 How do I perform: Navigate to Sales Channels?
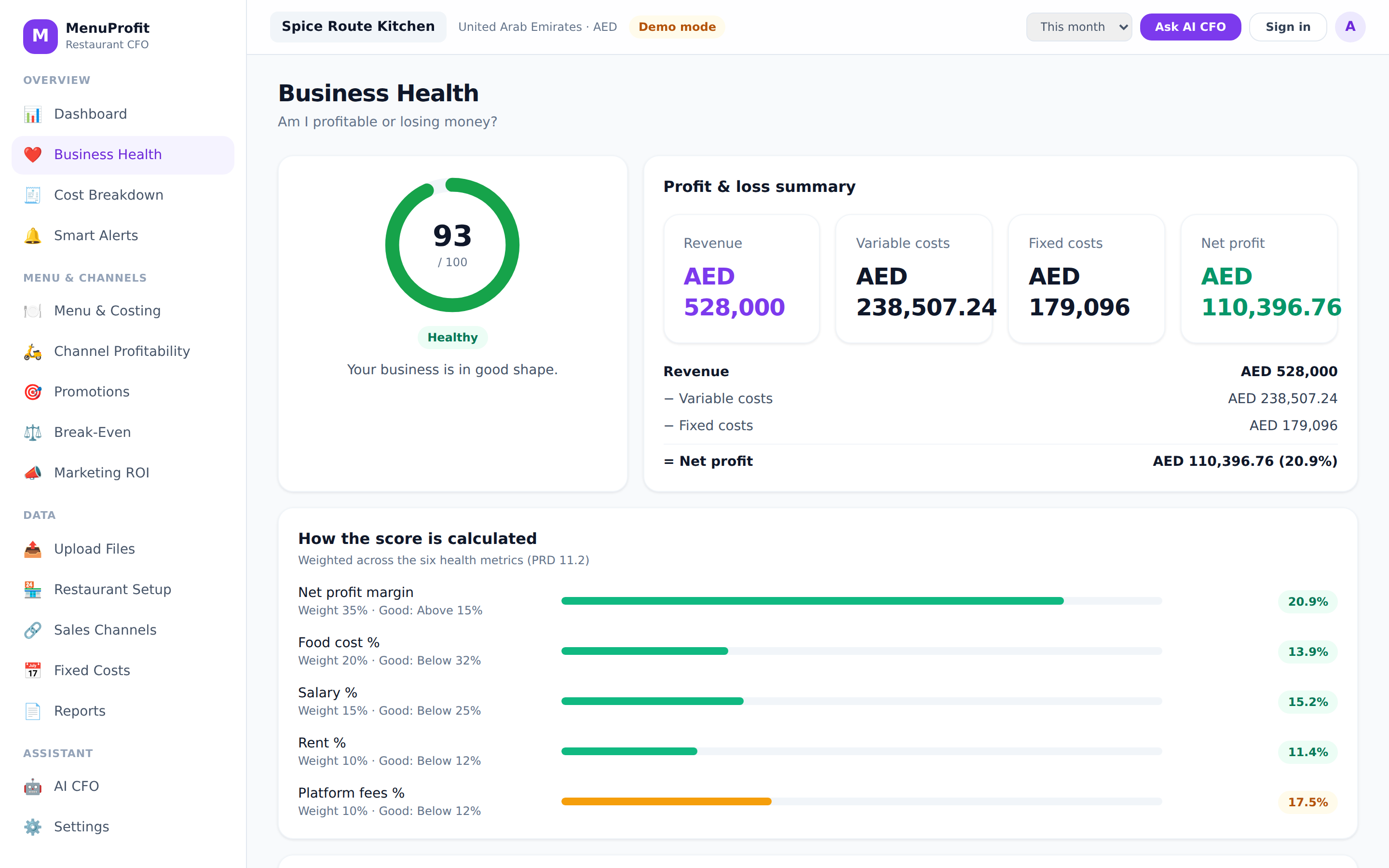123,630
